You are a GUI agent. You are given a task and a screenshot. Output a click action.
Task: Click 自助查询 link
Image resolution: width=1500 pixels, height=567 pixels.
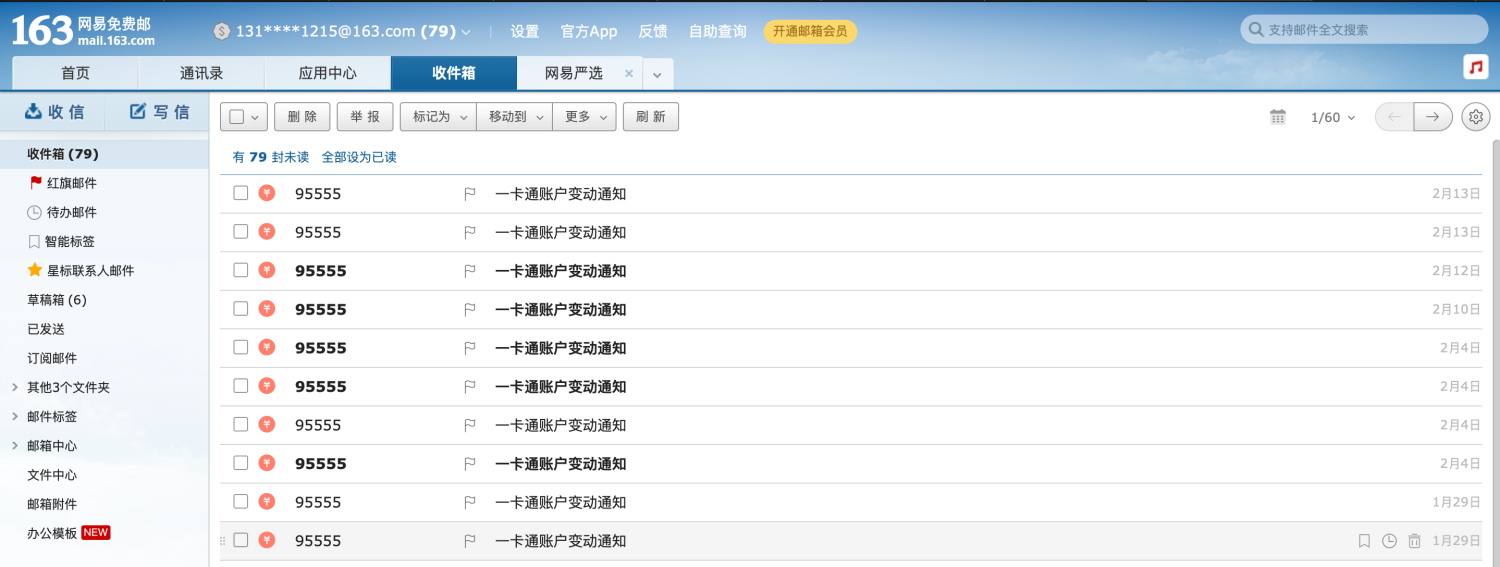718,31
